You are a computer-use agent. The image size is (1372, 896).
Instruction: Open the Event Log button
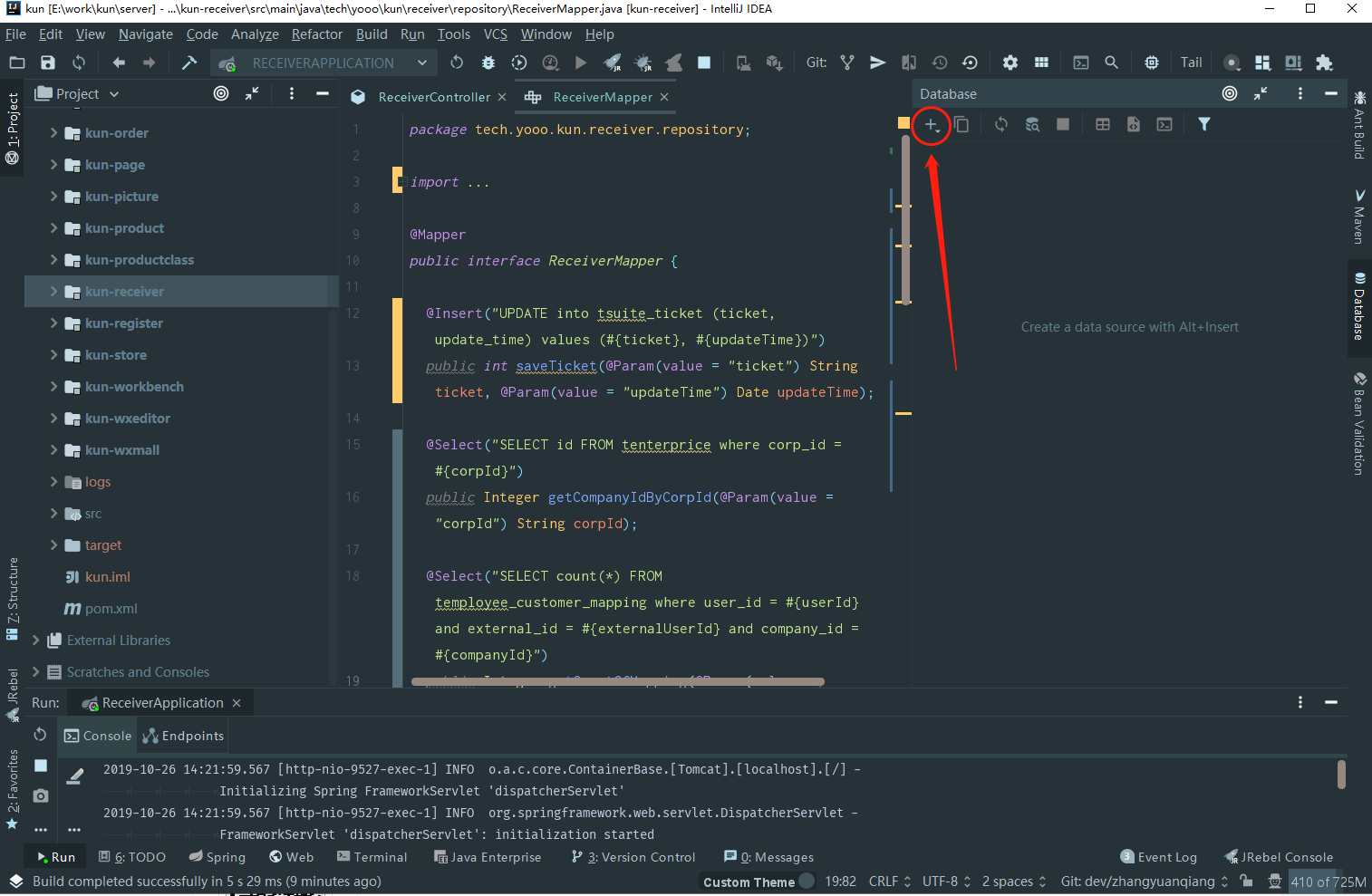tap(1158, 857)
